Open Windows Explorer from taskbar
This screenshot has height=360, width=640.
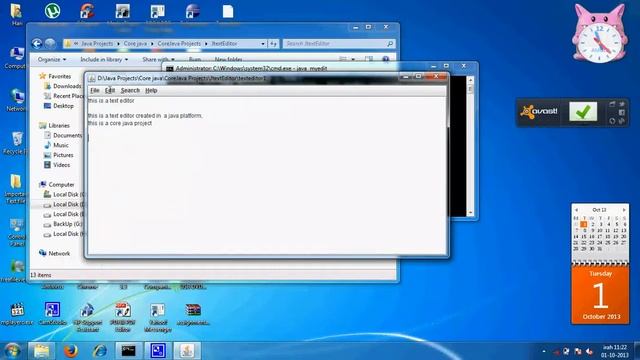[41, 351]
